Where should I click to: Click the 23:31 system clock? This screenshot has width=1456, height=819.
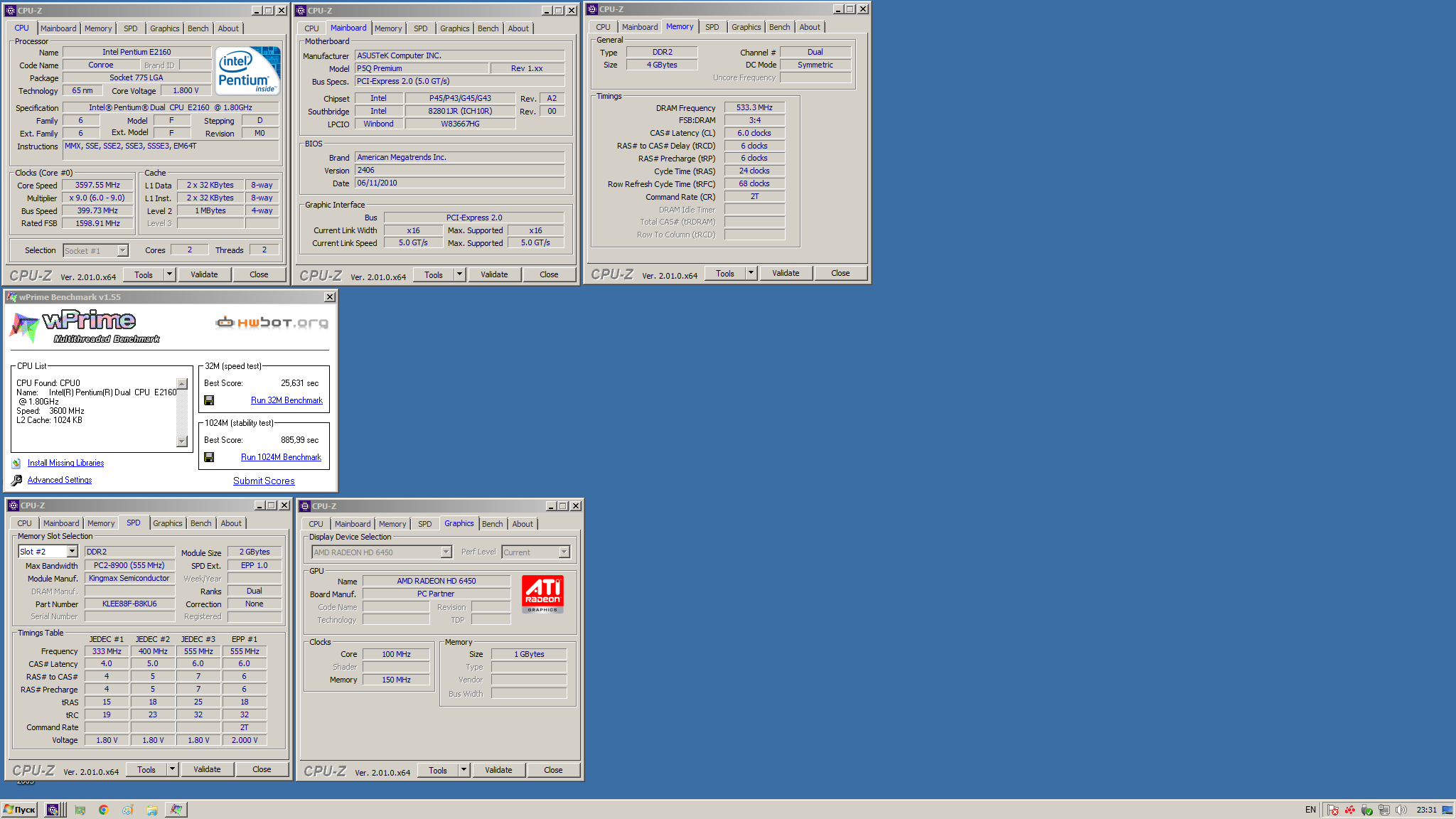coord(1426,810)
